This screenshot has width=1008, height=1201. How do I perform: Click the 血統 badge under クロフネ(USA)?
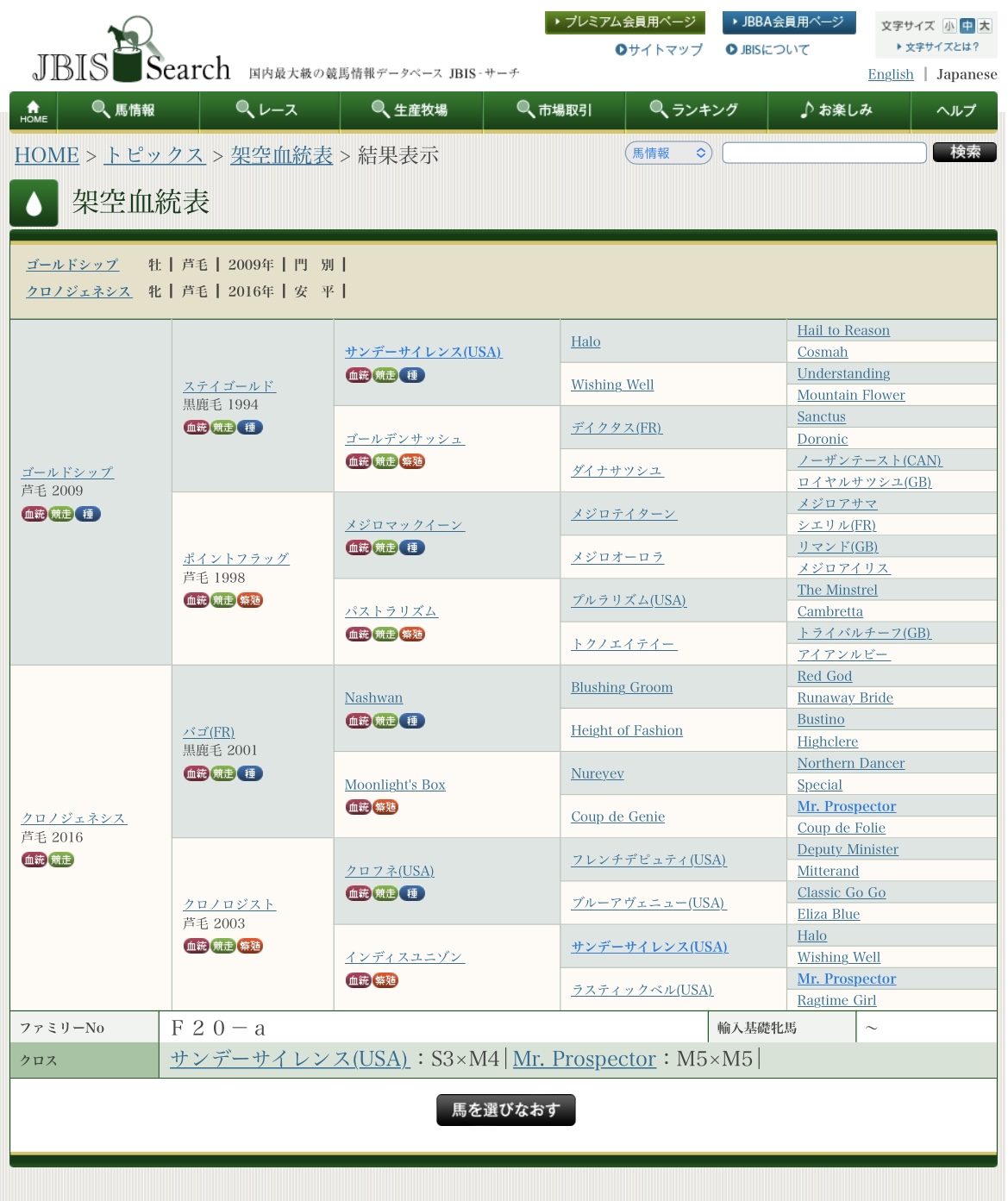359,894
